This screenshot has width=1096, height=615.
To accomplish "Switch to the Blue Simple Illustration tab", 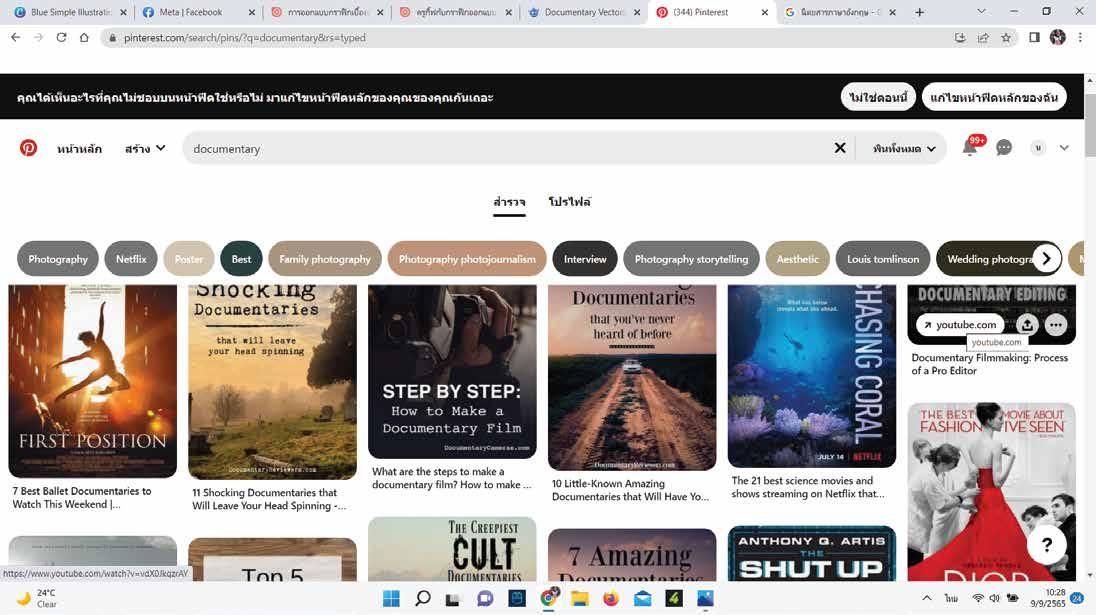I will [69, 12].
